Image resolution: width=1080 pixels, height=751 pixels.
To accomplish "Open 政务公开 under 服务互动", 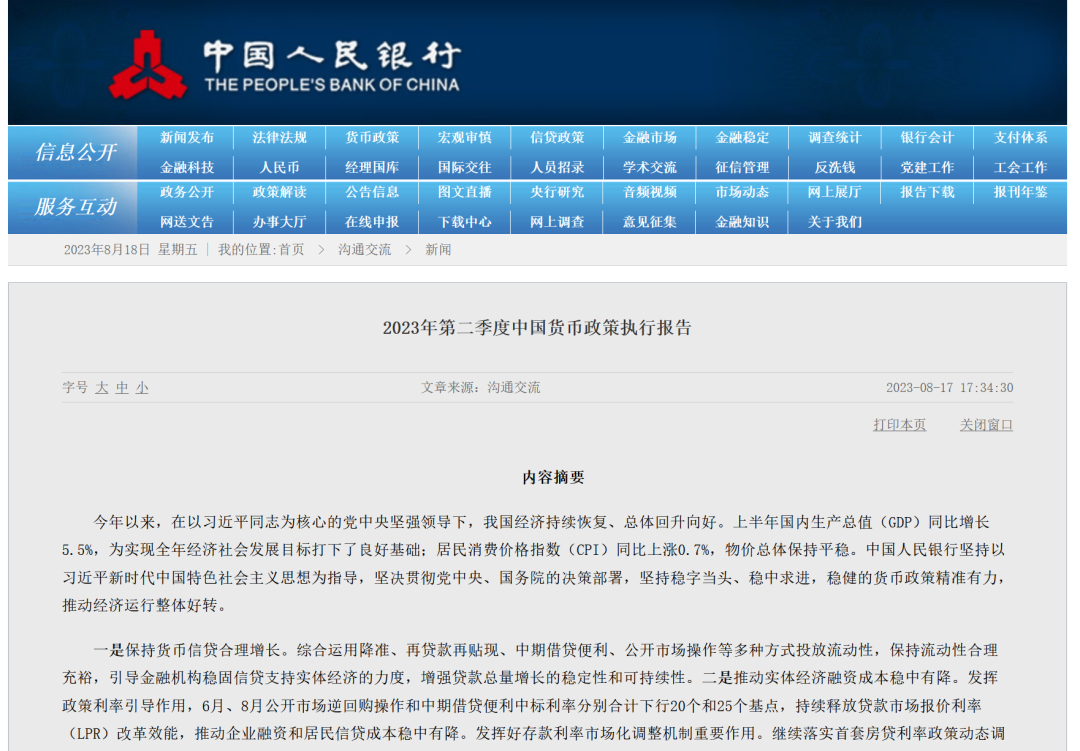I will [187, 192].
